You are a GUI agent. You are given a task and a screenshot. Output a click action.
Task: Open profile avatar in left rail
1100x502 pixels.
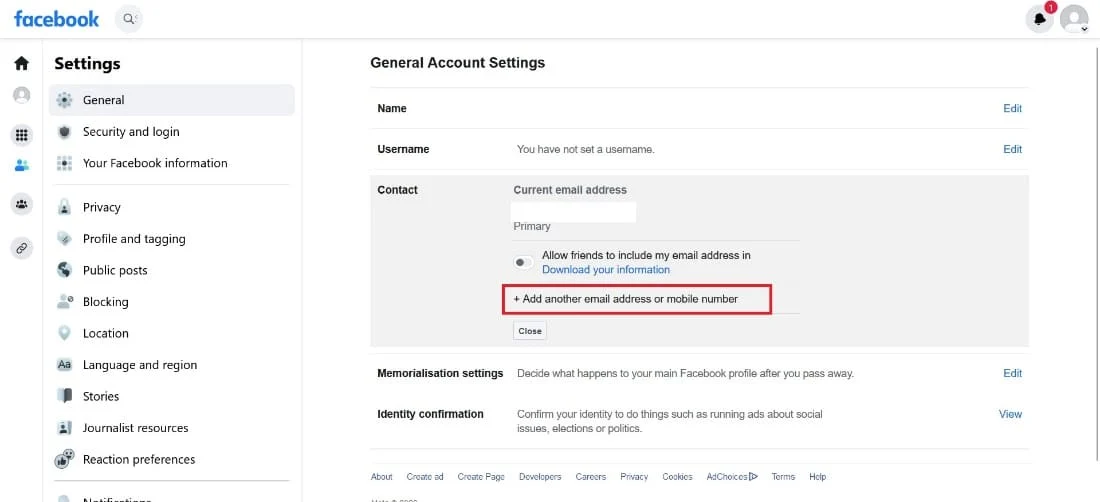coord(22,95)
